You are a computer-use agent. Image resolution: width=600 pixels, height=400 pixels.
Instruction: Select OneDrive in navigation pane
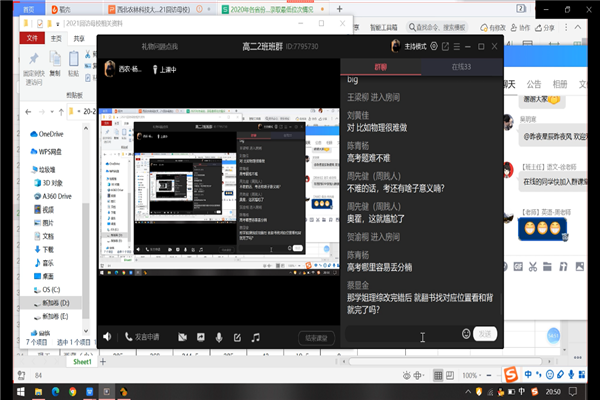(x=47, y=134)
